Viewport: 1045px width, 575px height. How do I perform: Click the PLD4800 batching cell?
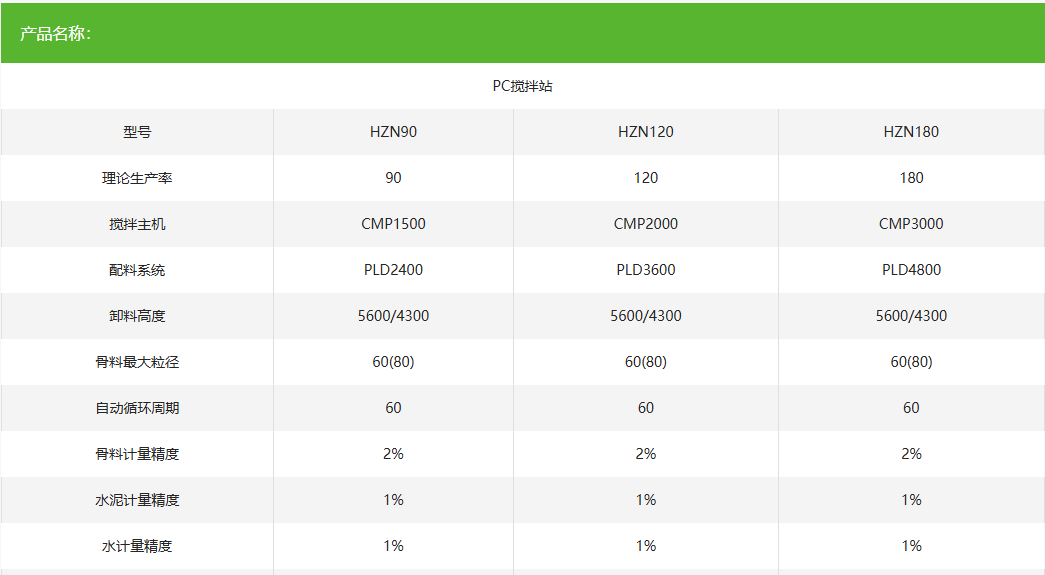tap(911, 270)
